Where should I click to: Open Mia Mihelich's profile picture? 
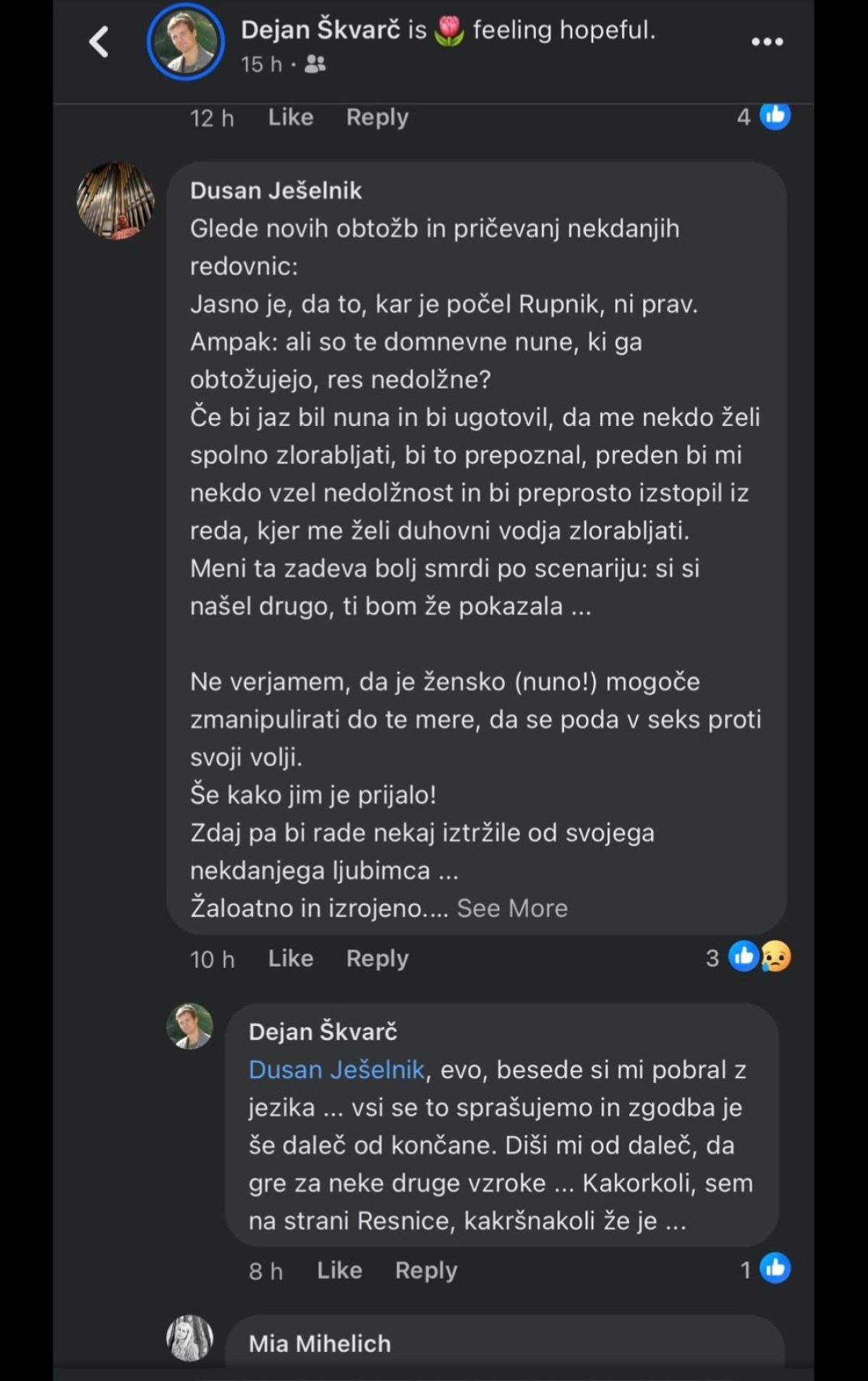tap(190, 1338)
